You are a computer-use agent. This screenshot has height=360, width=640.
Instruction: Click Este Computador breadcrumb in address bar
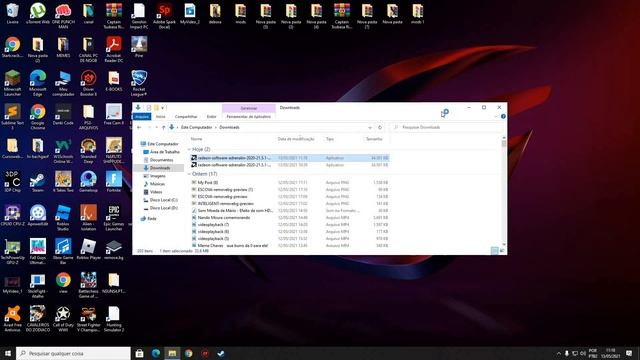pos(197,127)
